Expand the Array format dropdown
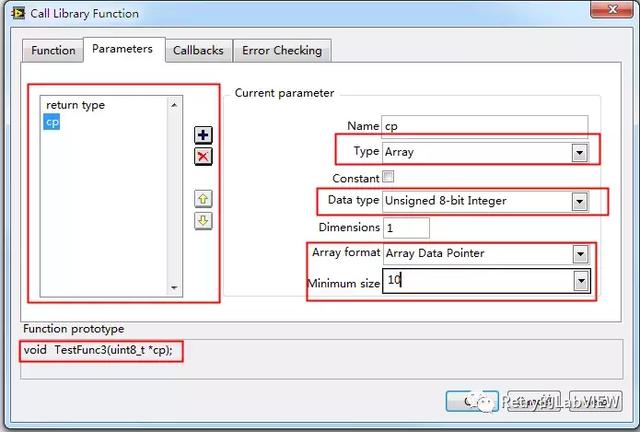640x432 pixels. 580,254
